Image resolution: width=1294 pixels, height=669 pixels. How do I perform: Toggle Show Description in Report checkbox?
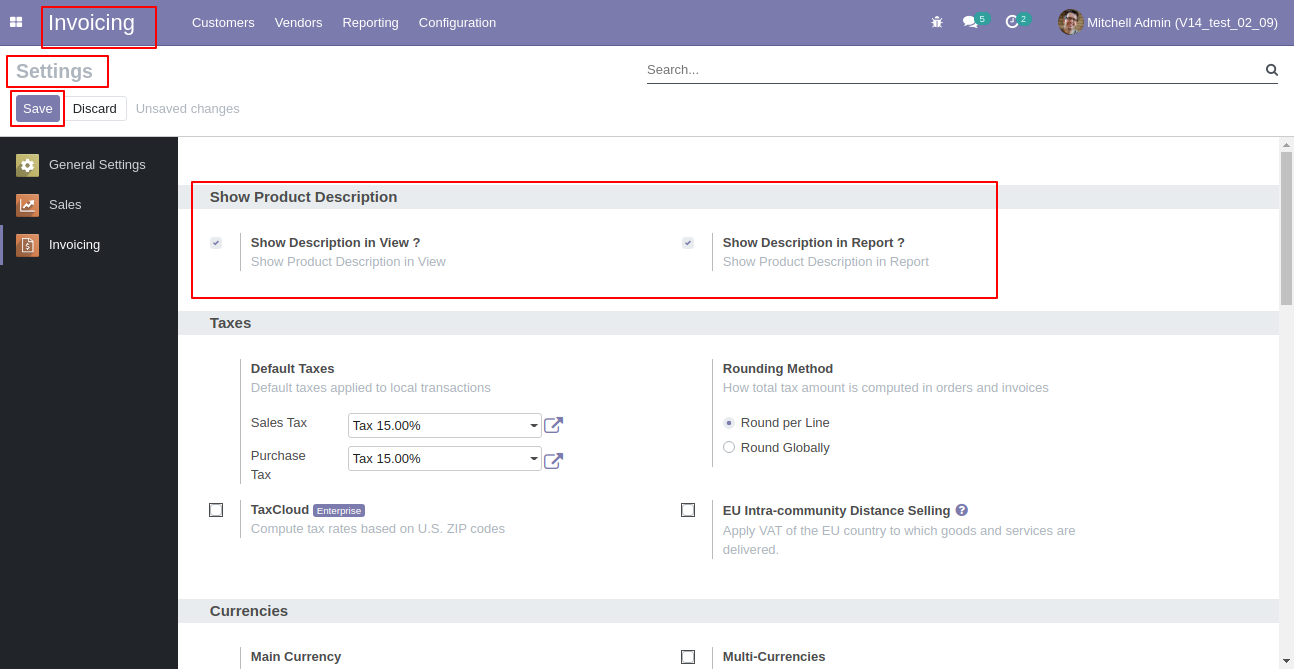tap(688, 243)
